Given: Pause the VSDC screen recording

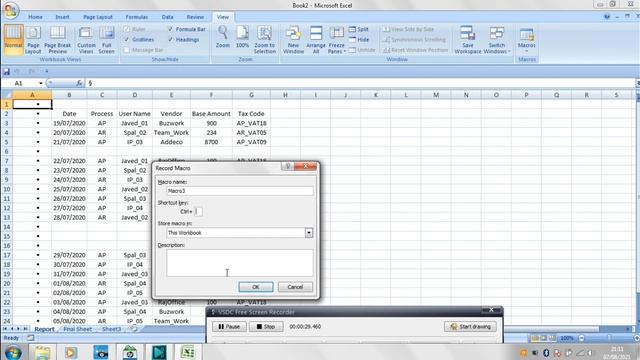Looking at the screenshot, I should point(229,327).
